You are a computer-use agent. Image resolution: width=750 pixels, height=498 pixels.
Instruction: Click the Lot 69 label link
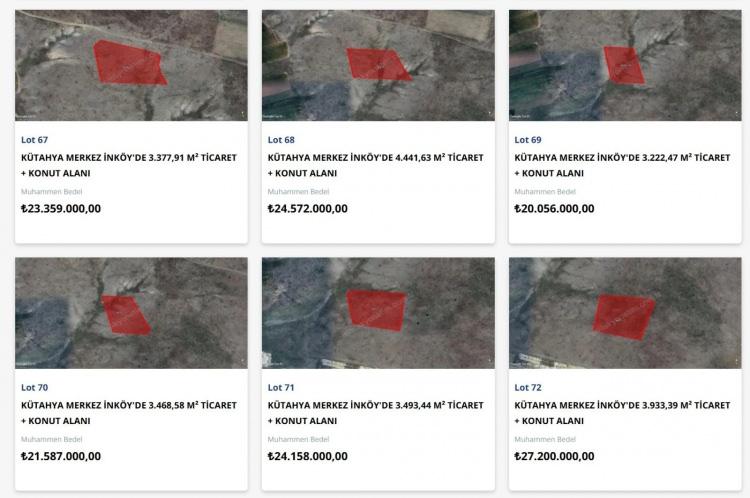click(528, 140)
